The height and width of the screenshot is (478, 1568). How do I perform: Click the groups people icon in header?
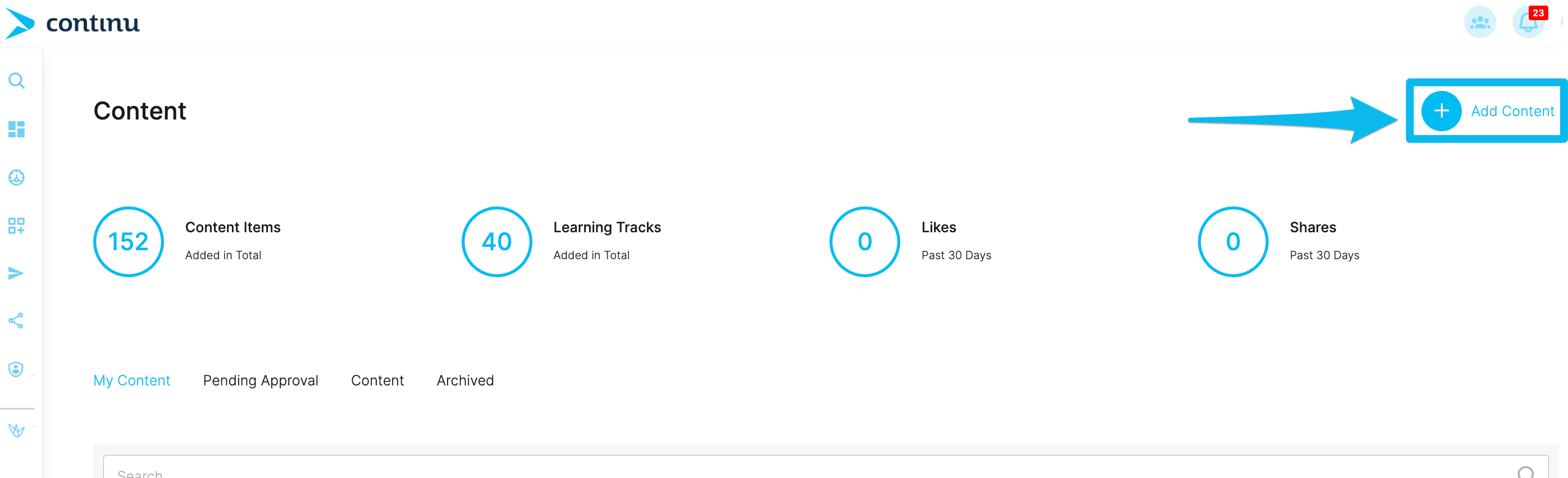tap(1480, 22)
